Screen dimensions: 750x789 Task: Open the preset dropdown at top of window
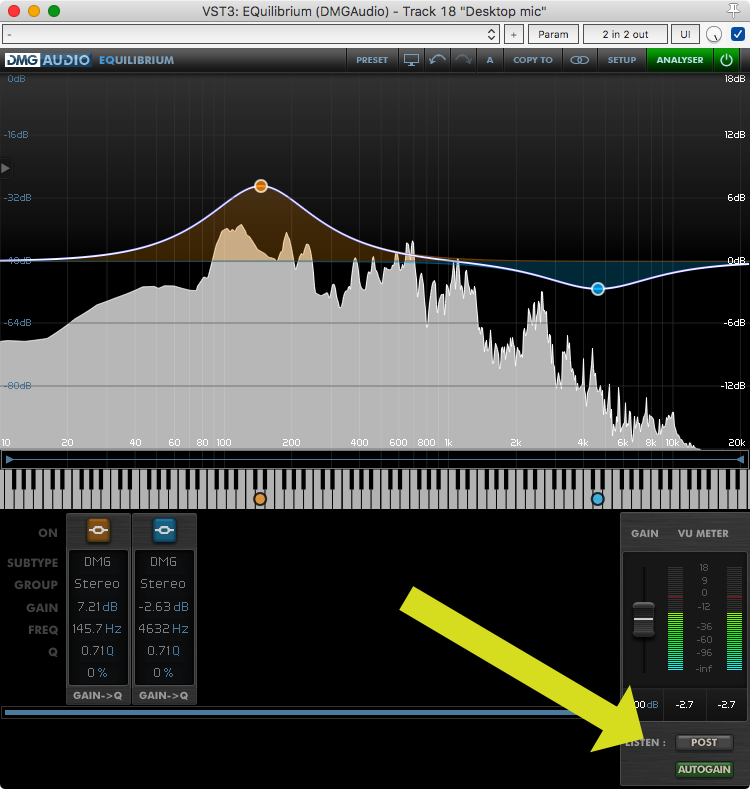pyautogui.click(x=251, y=34)
